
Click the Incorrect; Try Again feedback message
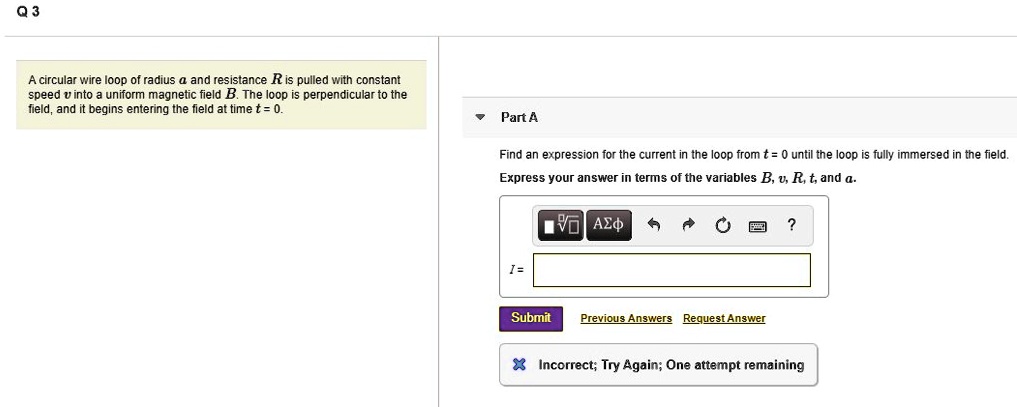671,365
